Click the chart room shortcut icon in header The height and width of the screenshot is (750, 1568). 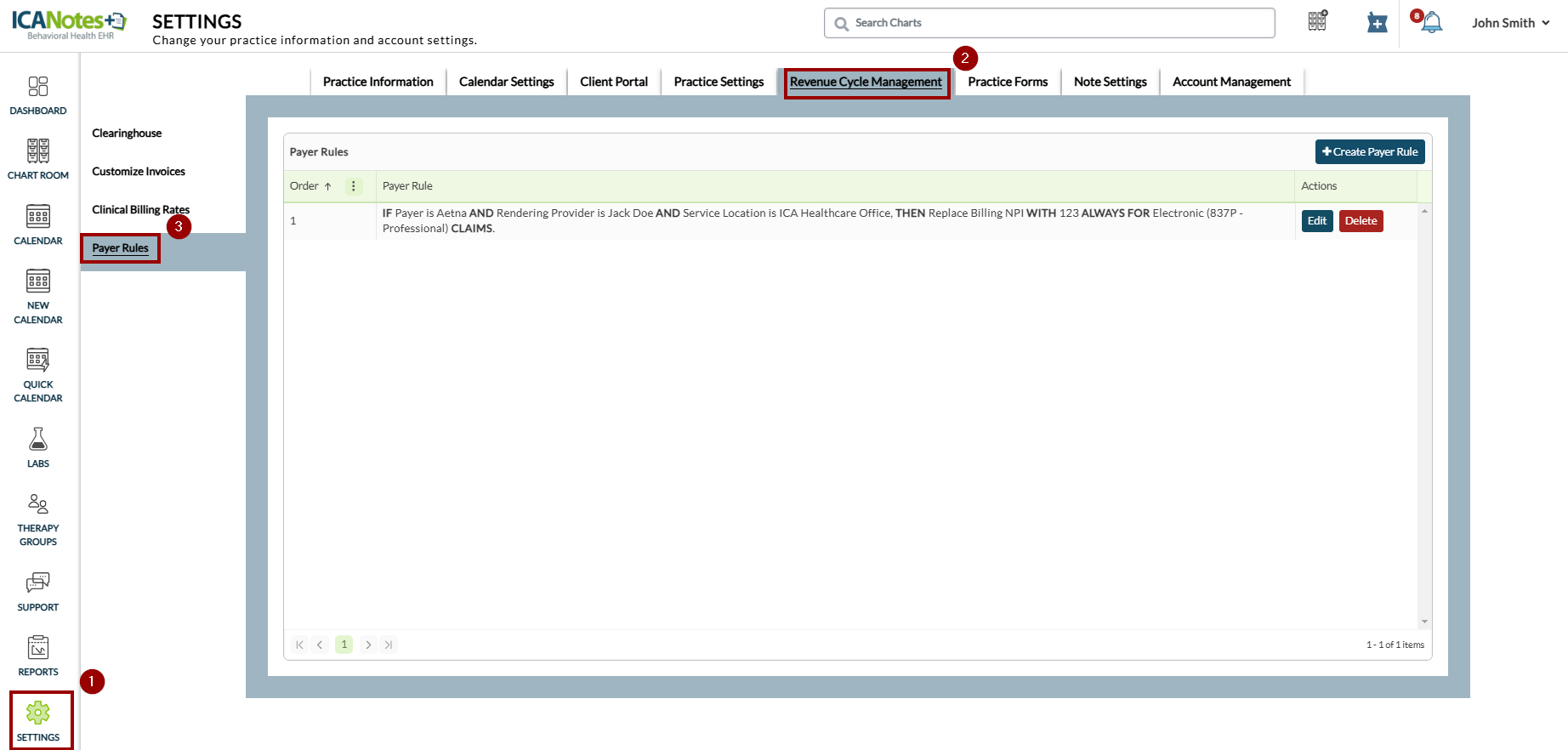pyautogui.click(x=1318, y=21)
